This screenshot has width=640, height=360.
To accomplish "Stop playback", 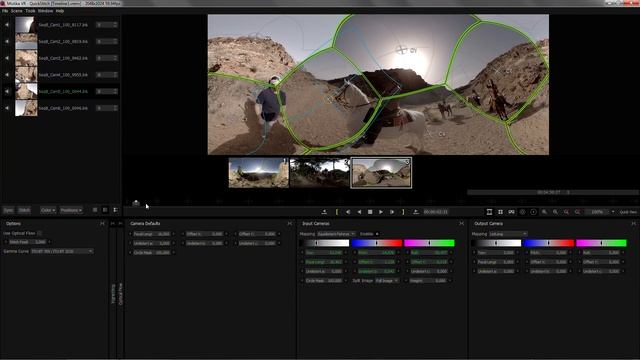I will point(370,212).
